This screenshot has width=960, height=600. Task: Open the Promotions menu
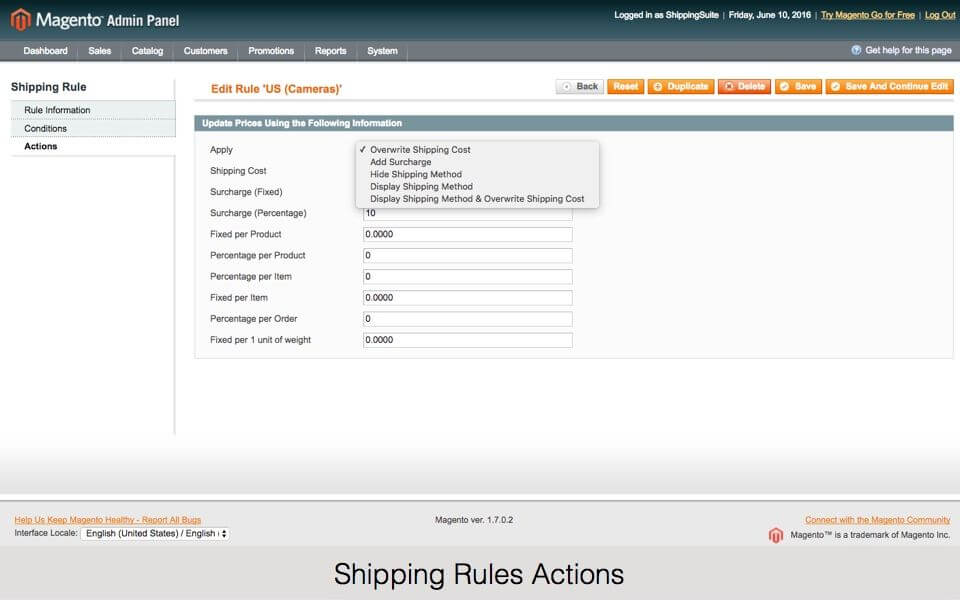[271, 51]
